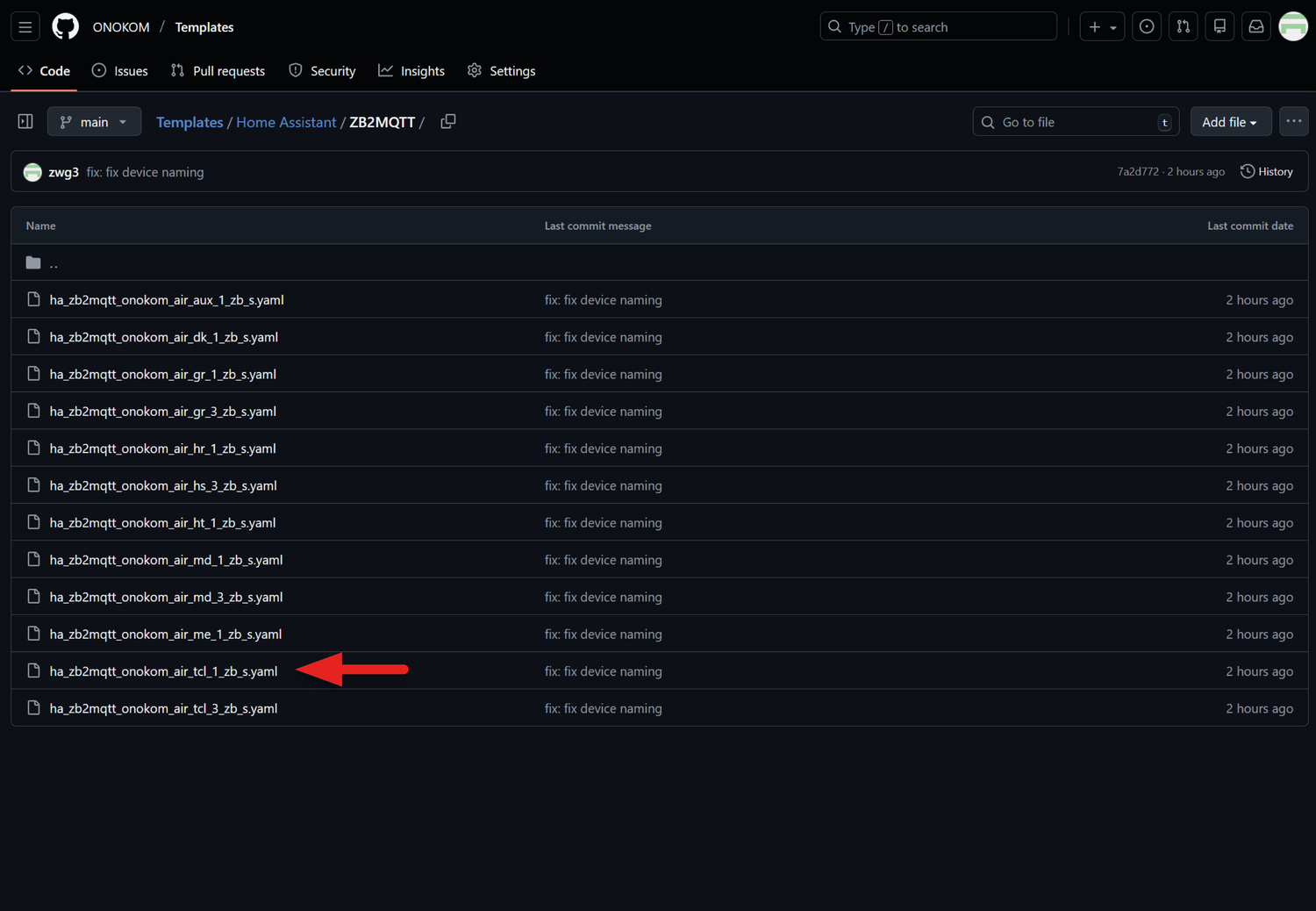Open the Pull requests tab
The width and height of the screenshot is (1316, 911).
(x=218, y=71)
